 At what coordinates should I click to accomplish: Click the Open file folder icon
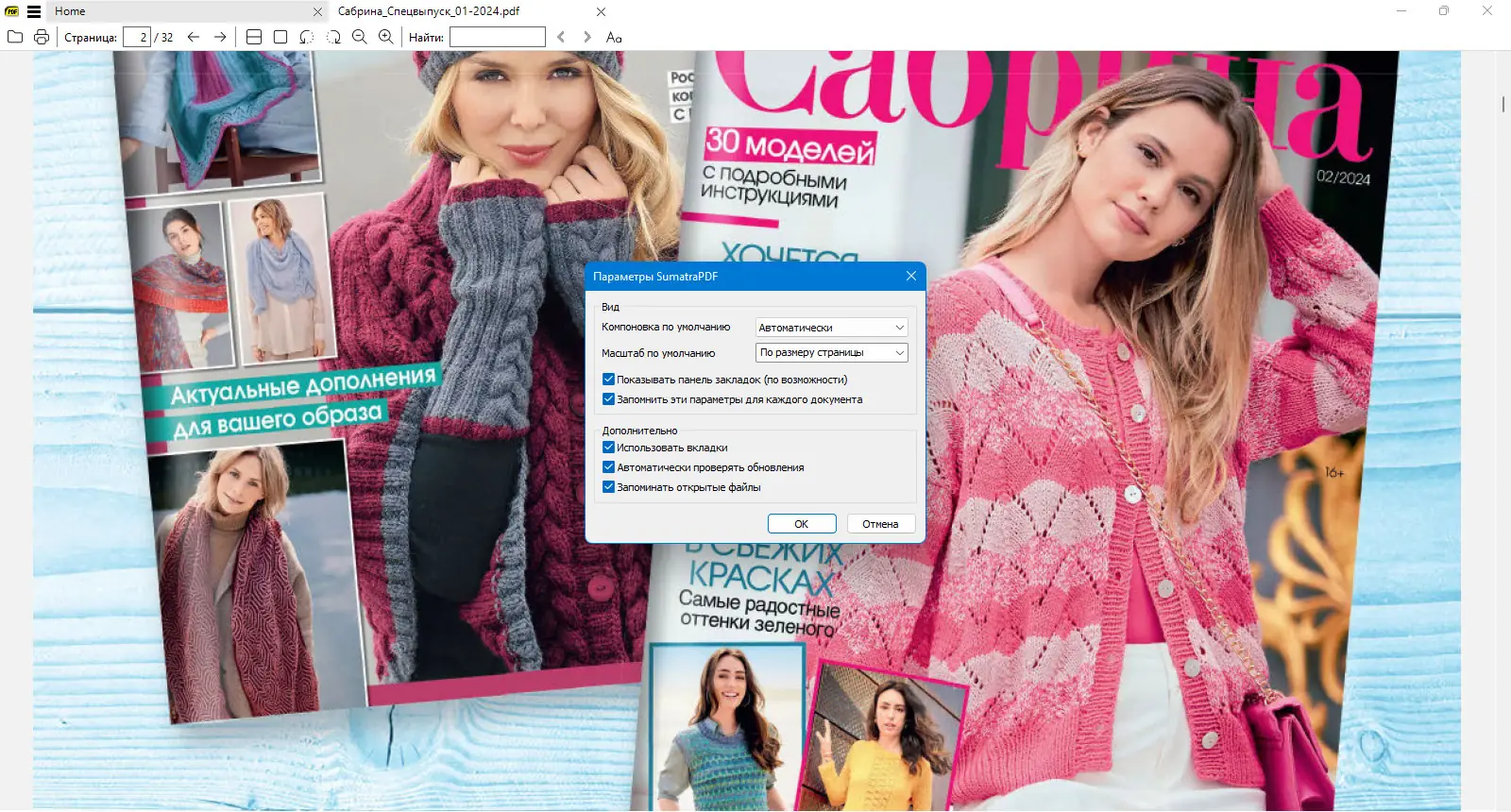[x=15, y=37]
